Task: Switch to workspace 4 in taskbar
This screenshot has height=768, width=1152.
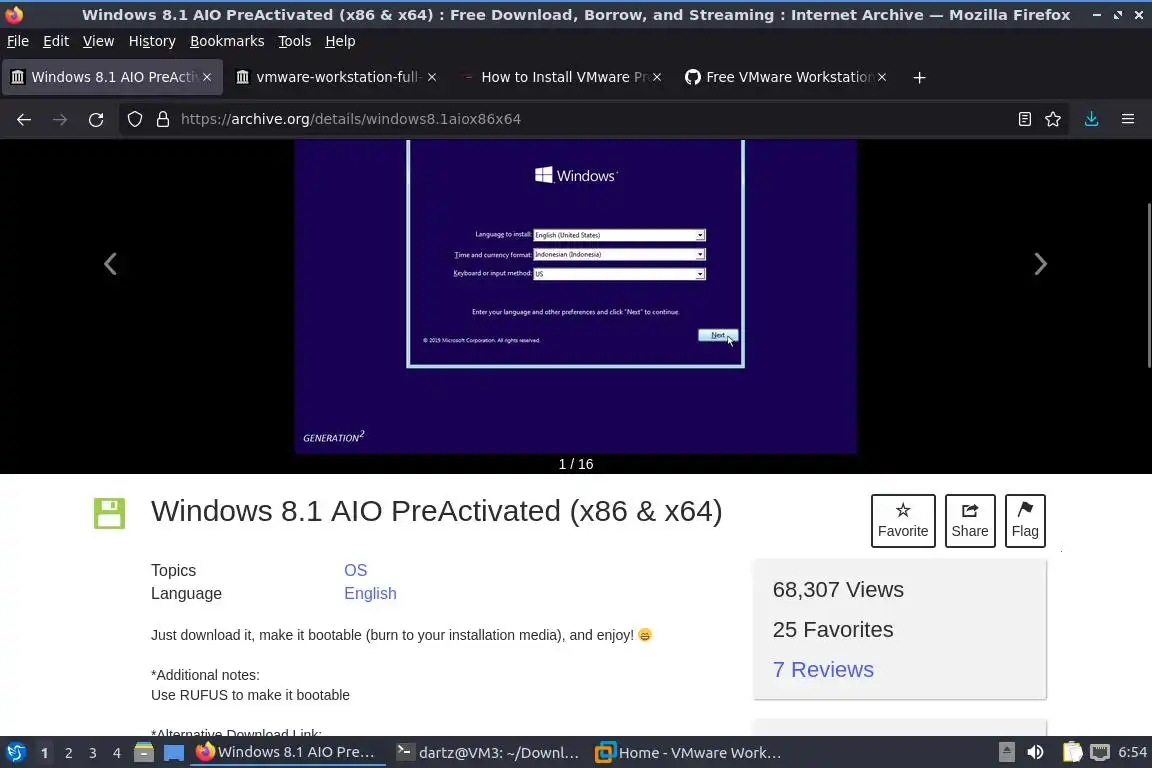Action: coord(117,753)
